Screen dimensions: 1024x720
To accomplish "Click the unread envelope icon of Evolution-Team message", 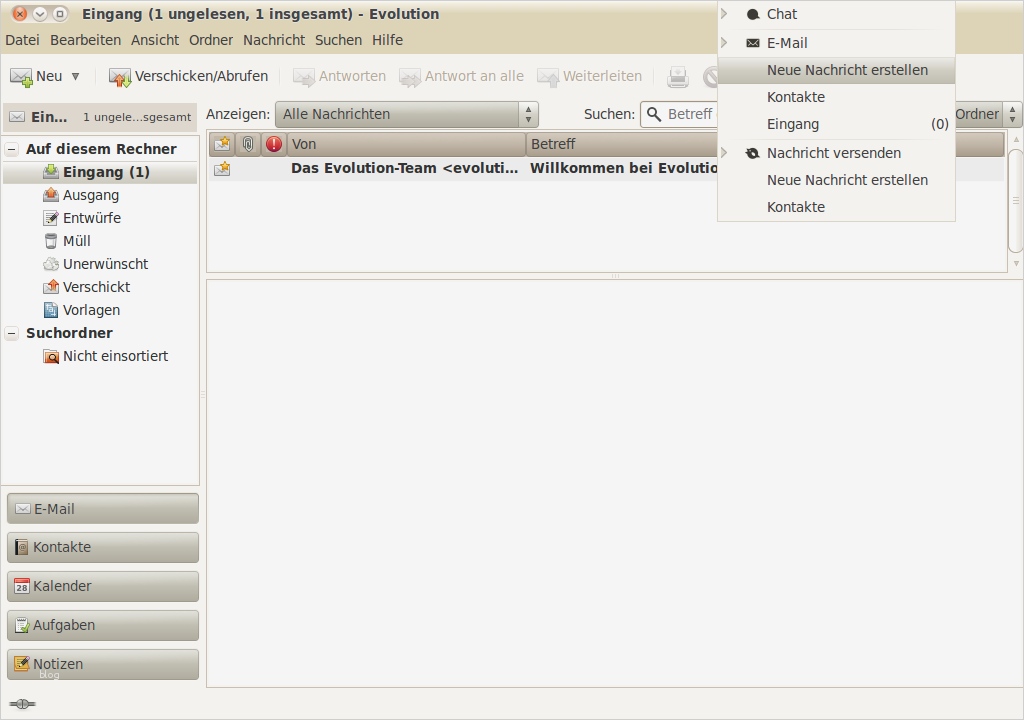I will pos(222,169).
